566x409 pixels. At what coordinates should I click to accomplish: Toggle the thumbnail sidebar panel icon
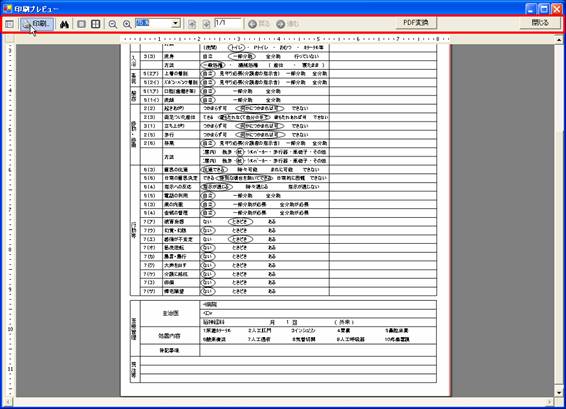click(x=9, y=24)
